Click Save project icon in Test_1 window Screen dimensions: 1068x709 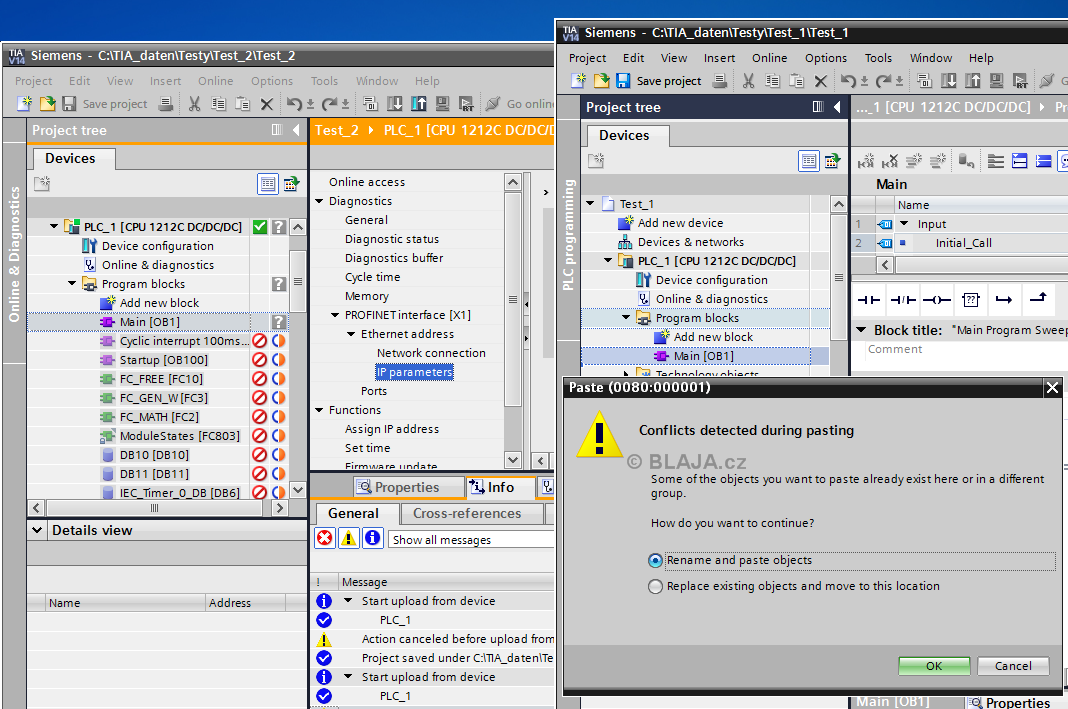(623, 81)
